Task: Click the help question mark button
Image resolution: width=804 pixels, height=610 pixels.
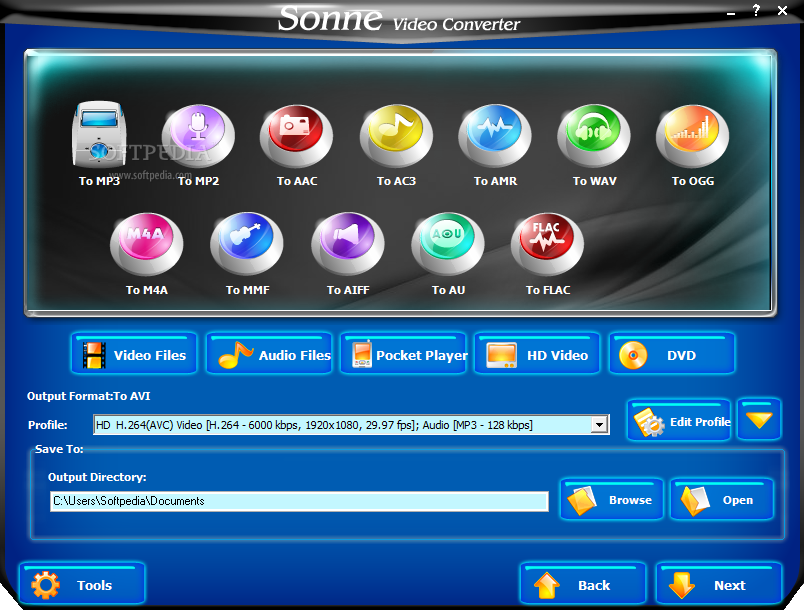Action: [756, 10]
